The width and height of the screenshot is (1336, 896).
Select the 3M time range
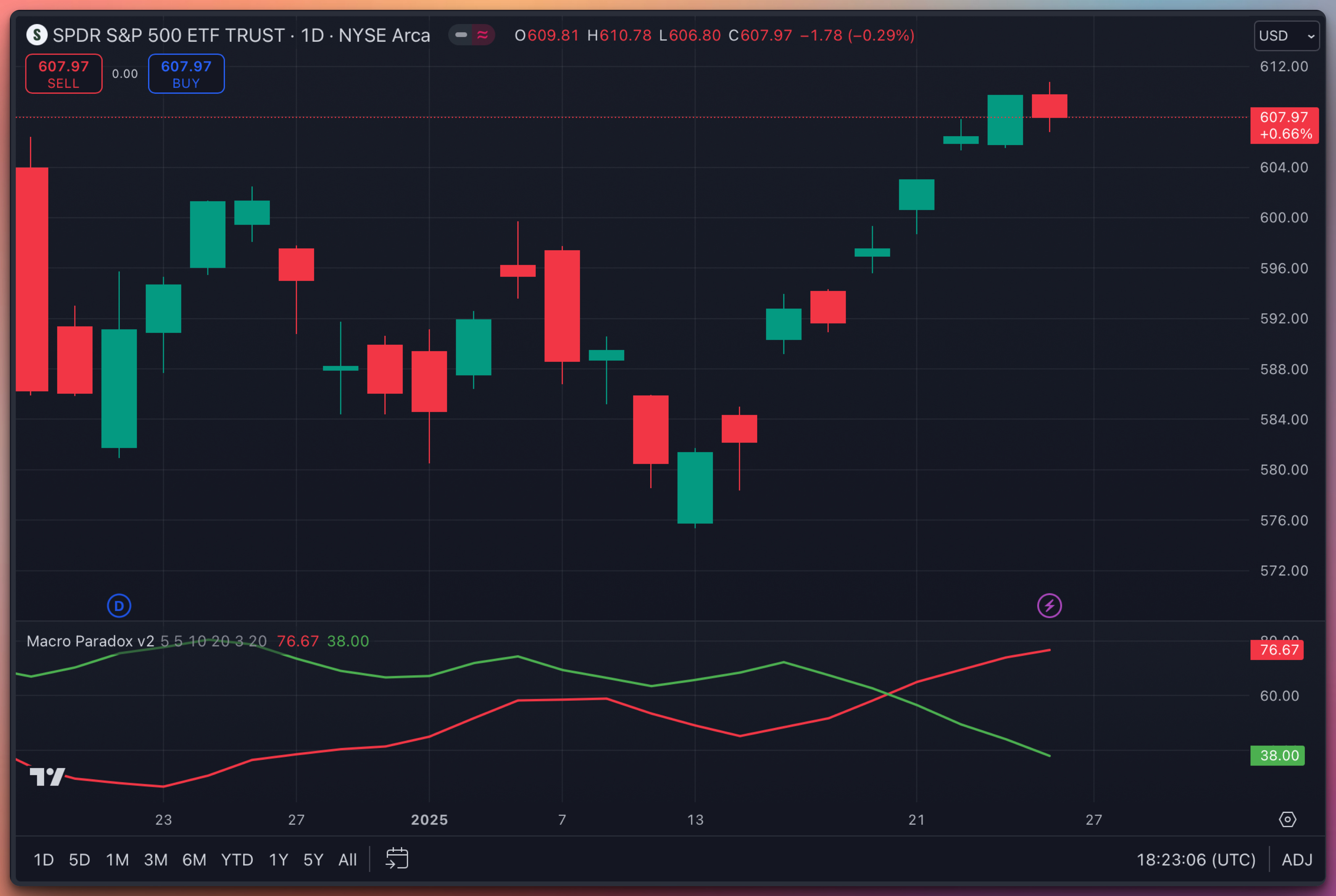(156, 859)
